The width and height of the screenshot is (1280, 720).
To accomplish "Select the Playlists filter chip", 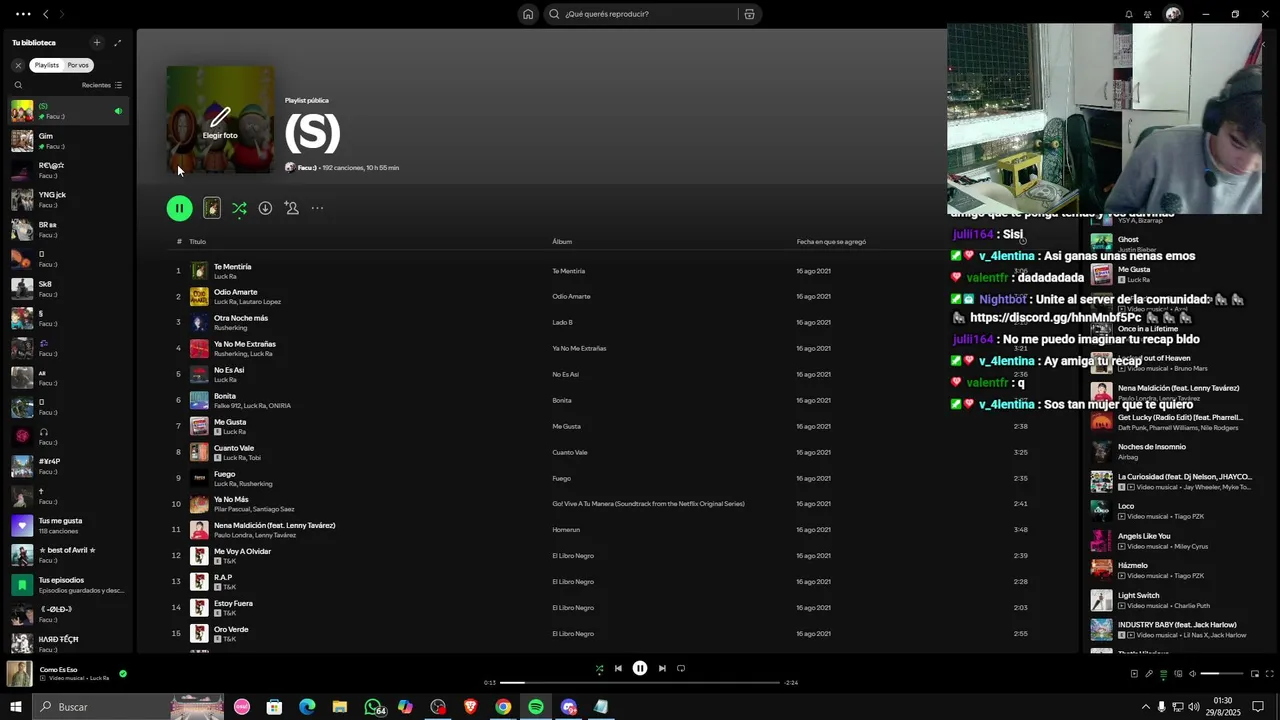I will [47, 65].
